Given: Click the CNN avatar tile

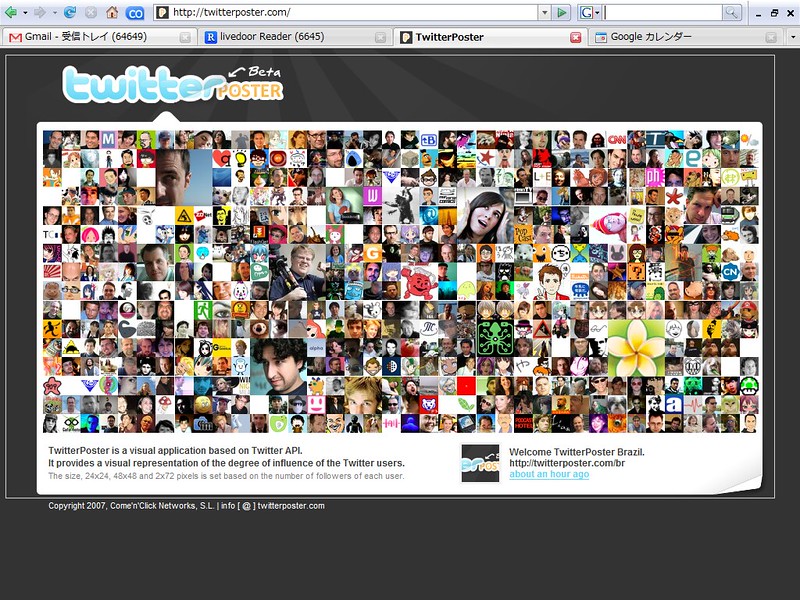Looking at the screenshot, I should coord(616,139).
